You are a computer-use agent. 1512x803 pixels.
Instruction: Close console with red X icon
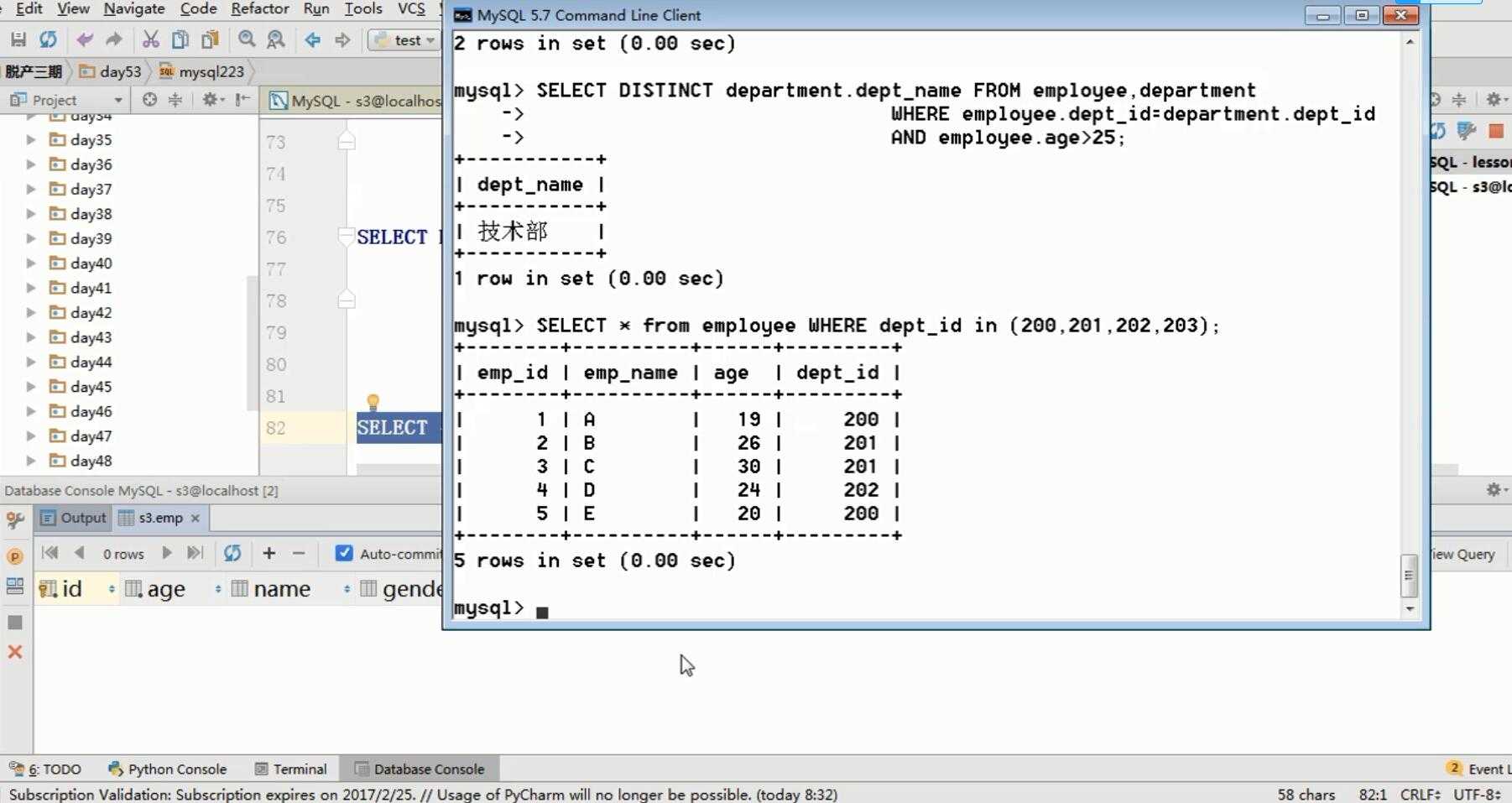(x=15, y=652)
